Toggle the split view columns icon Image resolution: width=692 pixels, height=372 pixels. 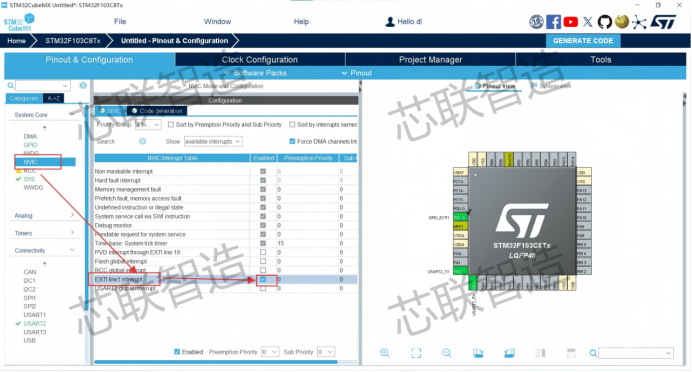point(540,353)
